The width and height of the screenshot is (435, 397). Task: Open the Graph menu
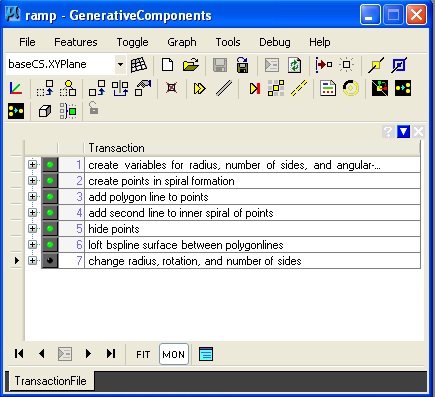click(x=182, y=42)
